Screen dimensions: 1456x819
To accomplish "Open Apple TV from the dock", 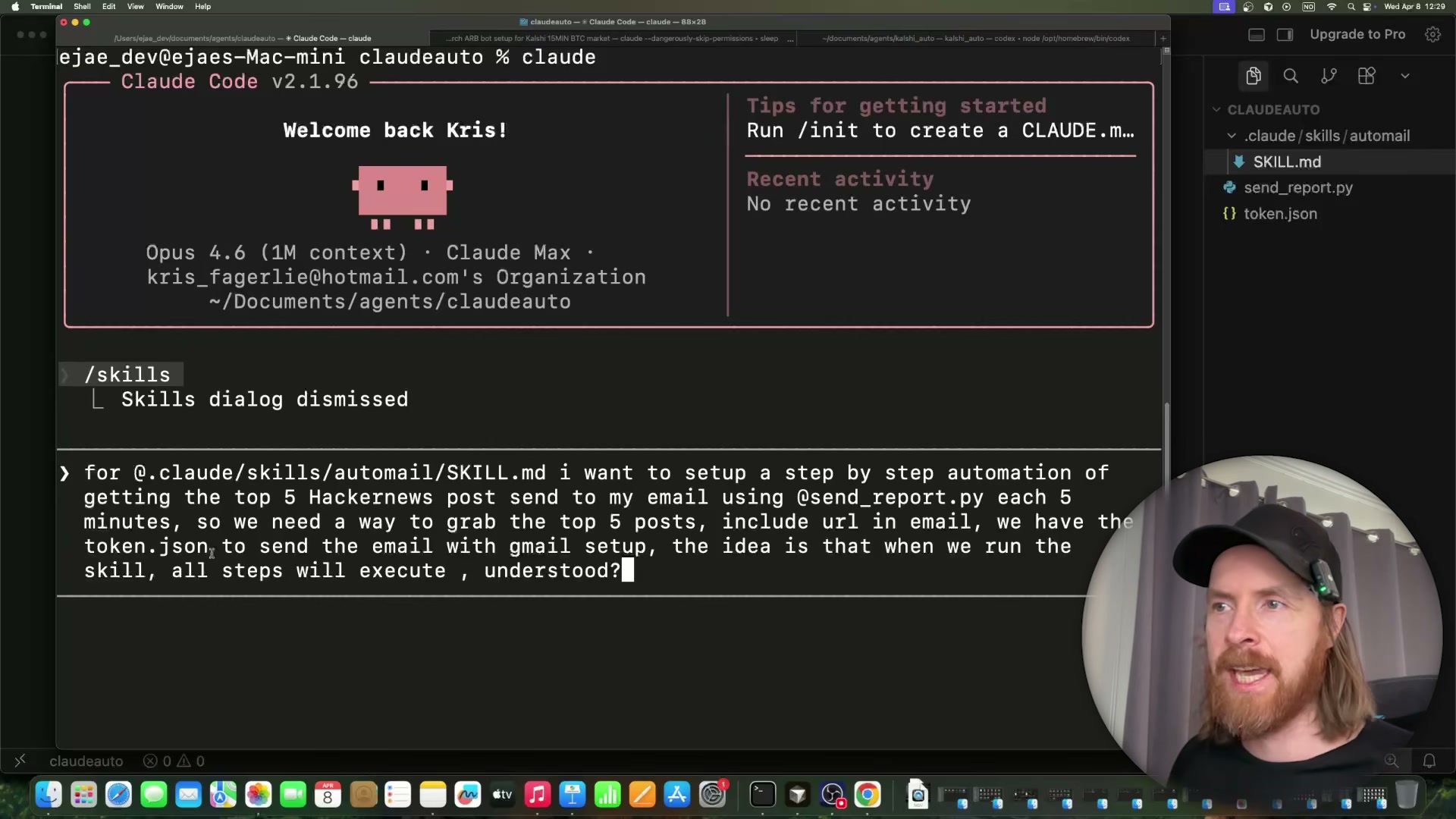I will (502, 794).
